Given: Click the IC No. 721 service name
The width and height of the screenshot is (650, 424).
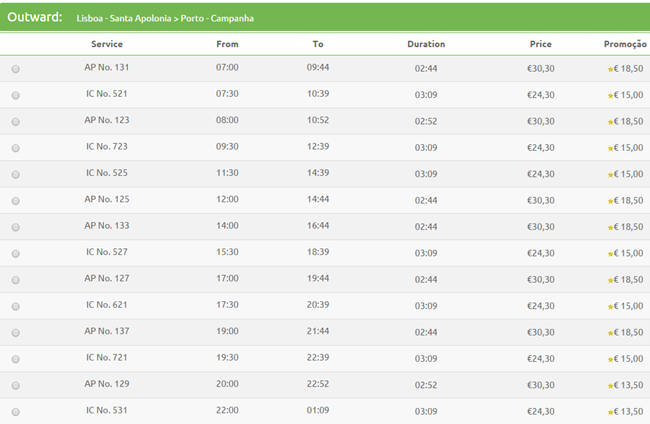Looking at the screenshot, I should [x=107, y=358].
